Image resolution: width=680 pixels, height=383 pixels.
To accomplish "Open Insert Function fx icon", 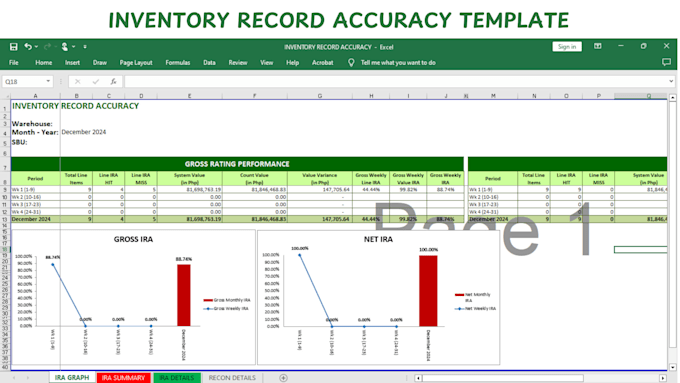I will point(113,81).
